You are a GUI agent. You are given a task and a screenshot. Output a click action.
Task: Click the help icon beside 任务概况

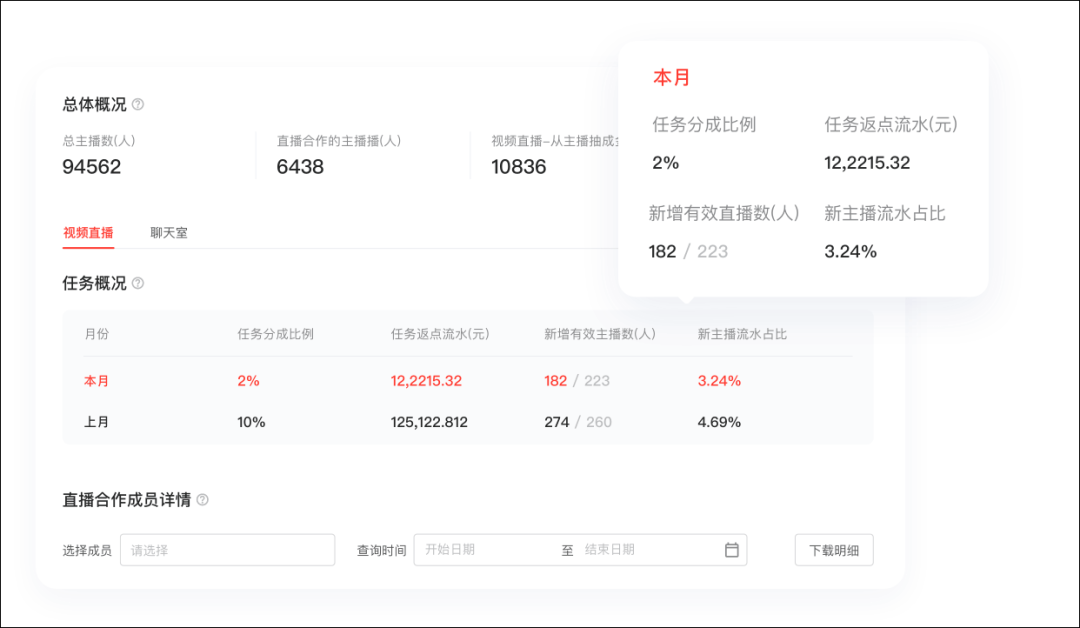click(x=139, y=283)
